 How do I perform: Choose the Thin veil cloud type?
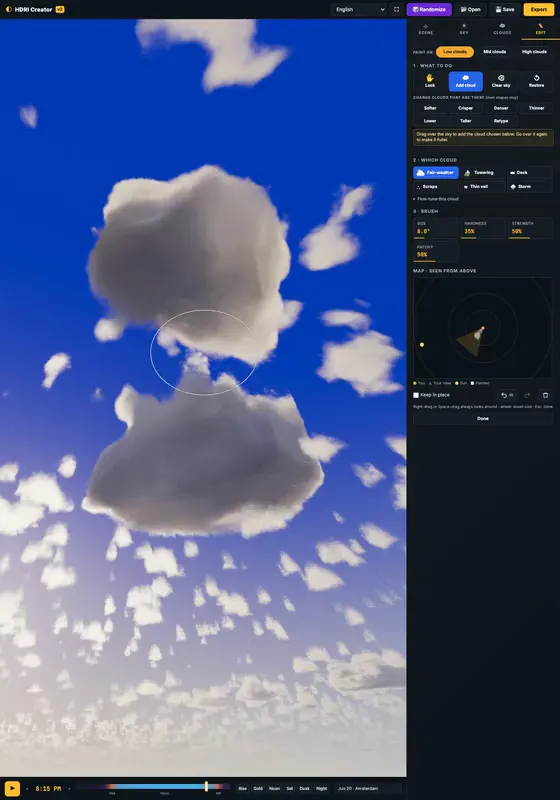point(482,187)
